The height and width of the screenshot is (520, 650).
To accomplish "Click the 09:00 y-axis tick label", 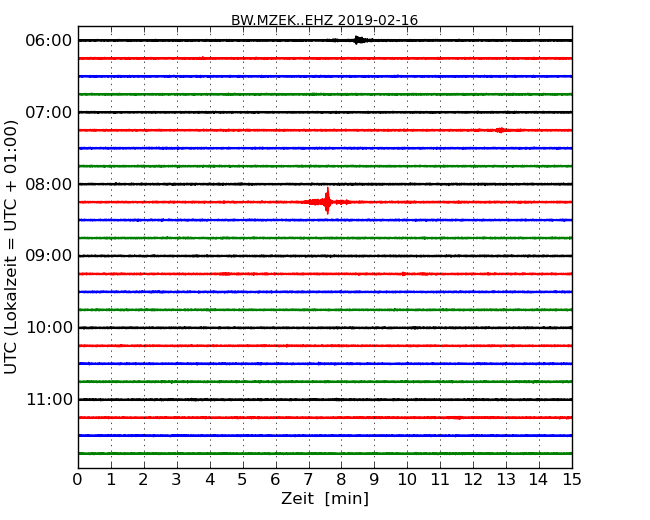I will pyautogui.click(x=48, y=256).
